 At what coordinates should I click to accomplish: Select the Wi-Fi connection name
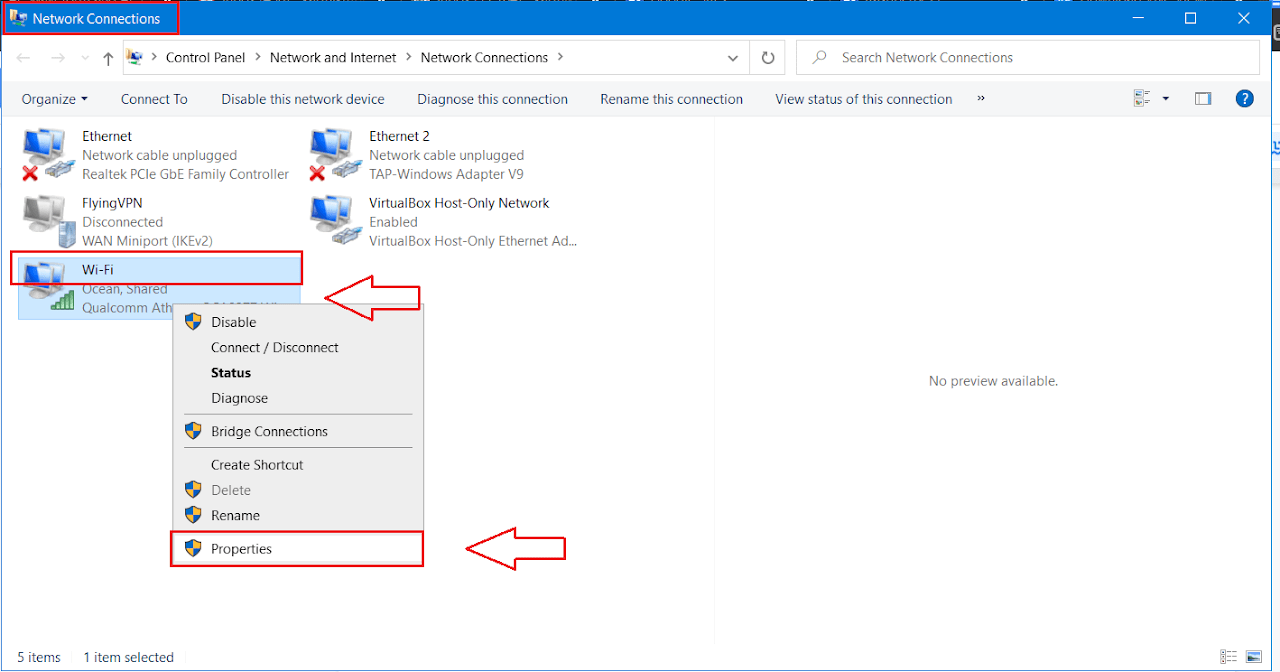pyautogui.click(x=97, y=270)
